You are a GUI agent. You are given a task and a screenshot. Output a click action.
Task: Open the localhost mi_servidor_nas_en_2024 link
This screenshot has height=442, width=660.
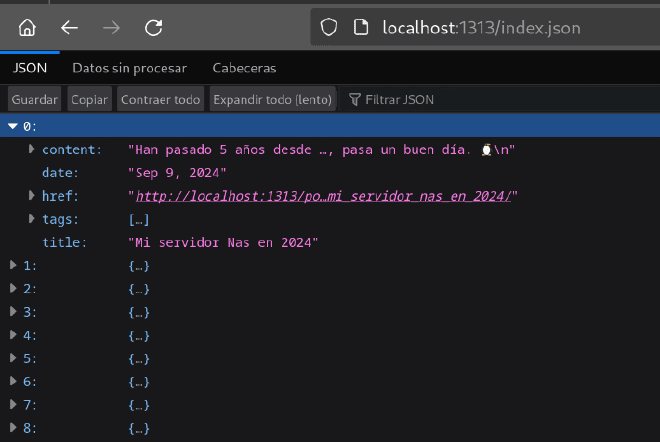(323, 196)
